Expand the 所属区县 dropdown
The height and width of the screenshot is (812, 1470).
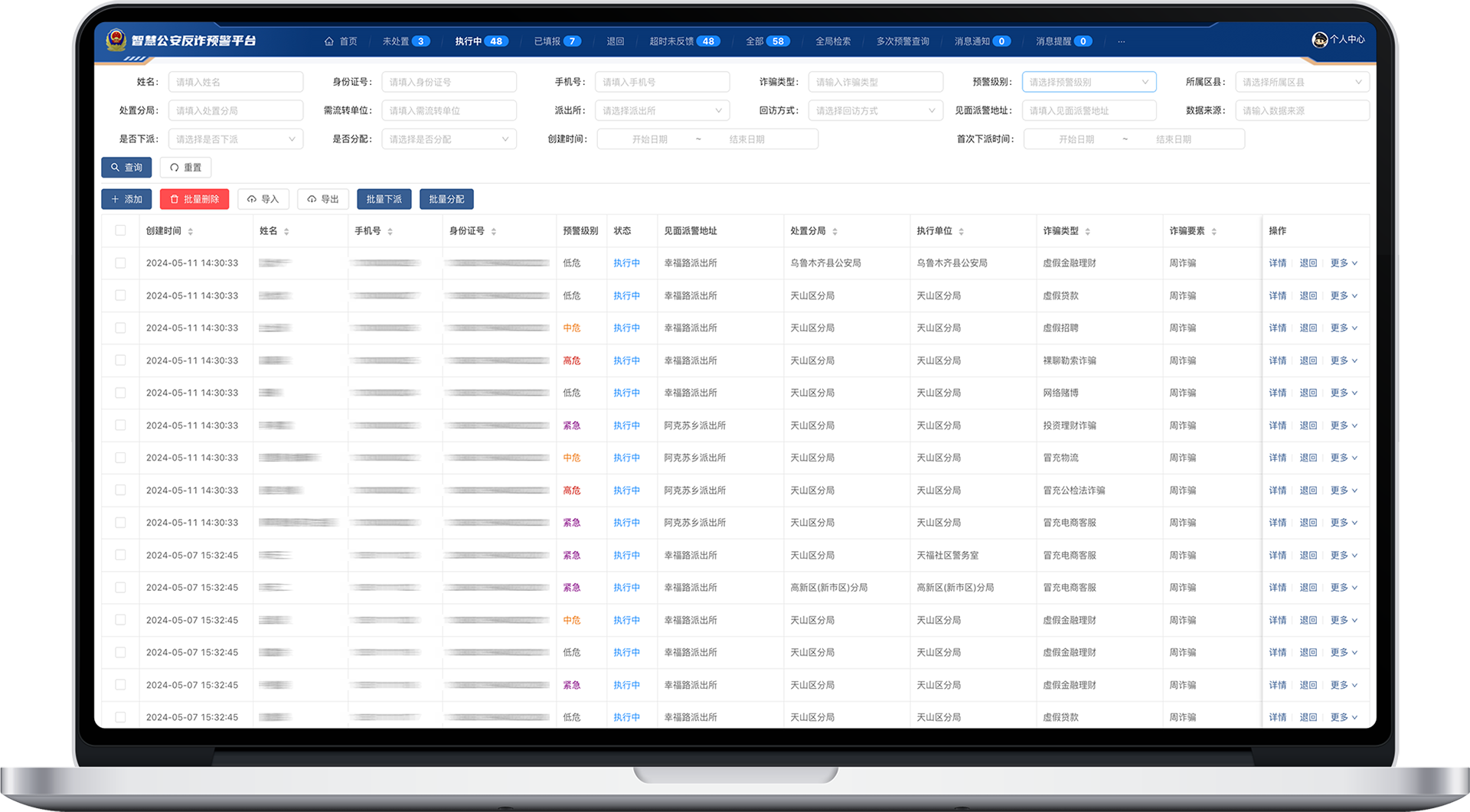pyautogui.click(x=1302, y=82)
